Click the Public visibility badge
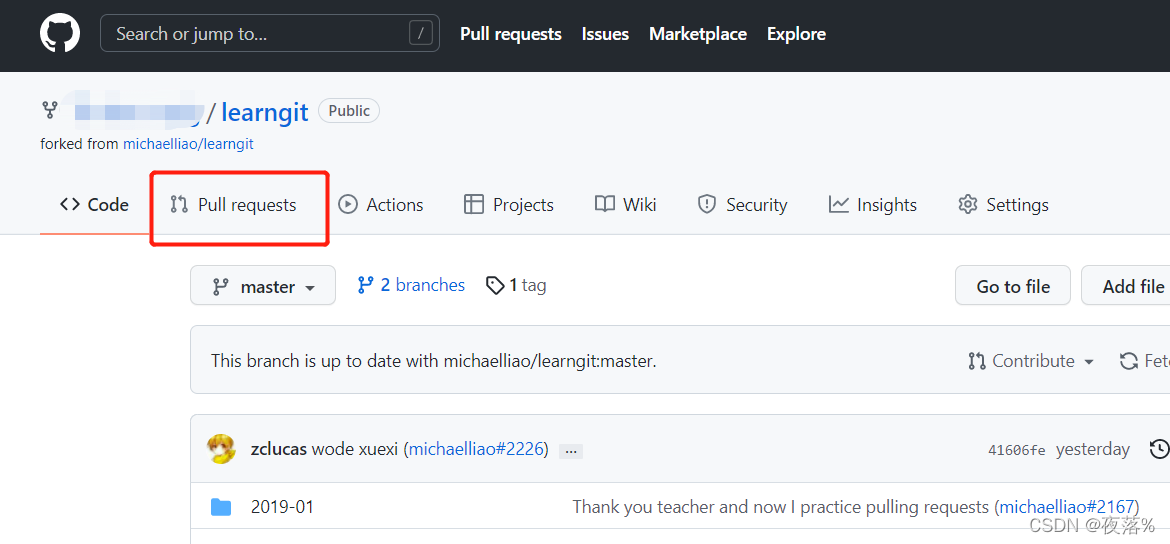The height and width of the screenshot is (544, 1170). (348, 111)
